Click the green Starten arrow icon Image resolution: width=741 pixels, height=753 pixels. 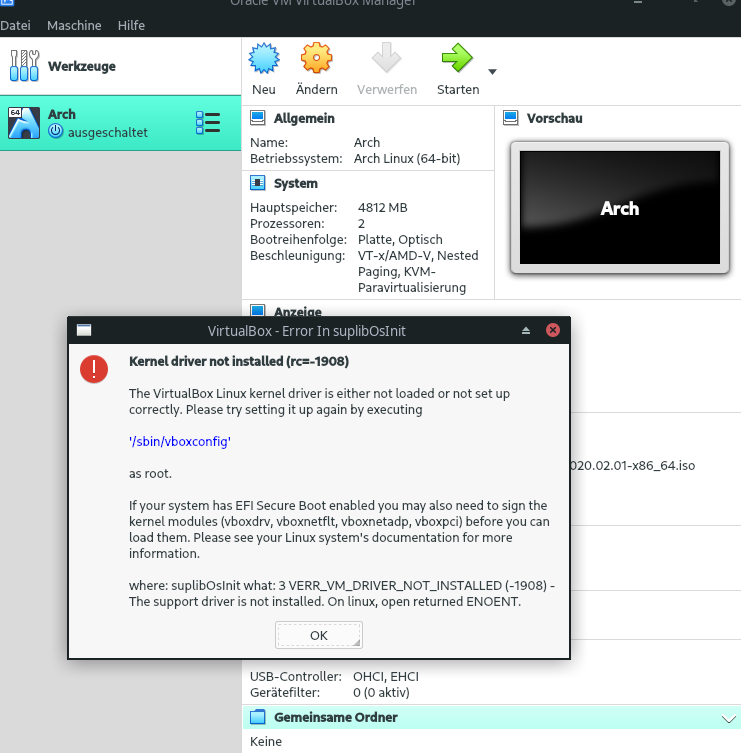pos(457,60)
